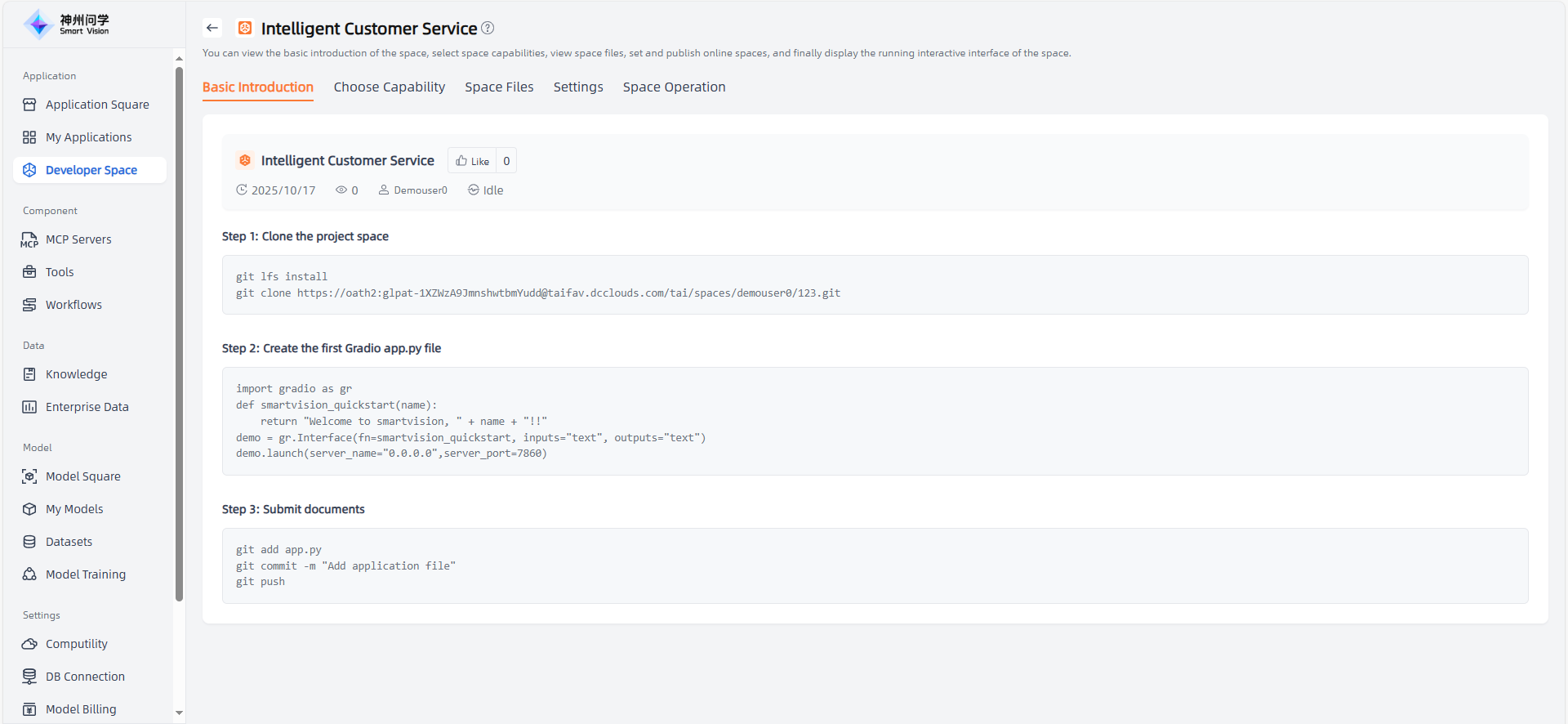Select the Space Operation tab
The width and height of the screenshot is (1568, 724).
point(674,87)
